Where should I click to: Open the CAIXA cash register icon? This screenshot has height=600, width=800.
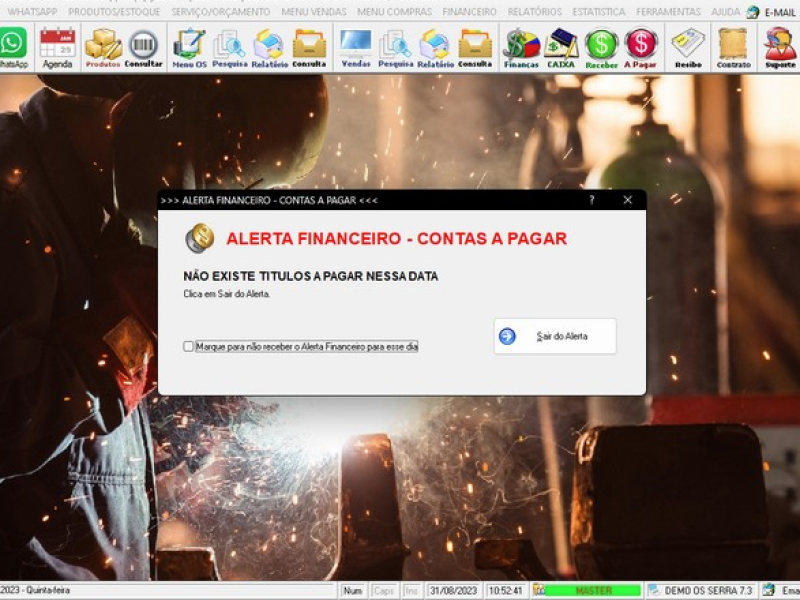tap(561, 47)
